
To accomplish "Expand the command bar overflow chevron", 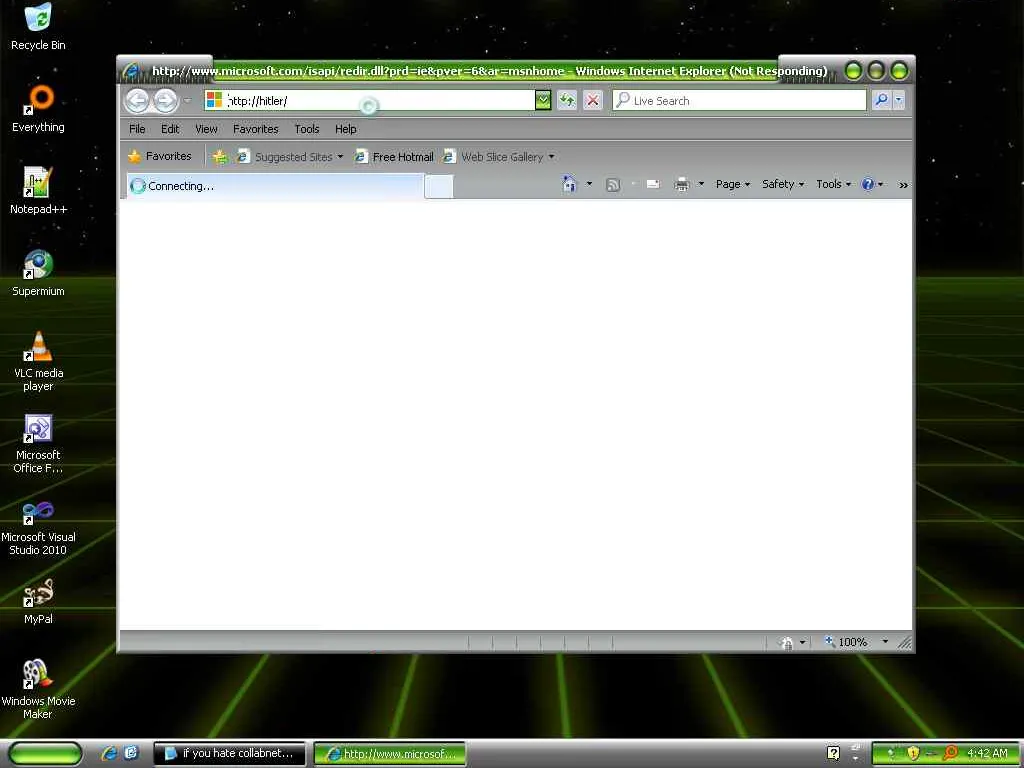I will pos(903,185).
